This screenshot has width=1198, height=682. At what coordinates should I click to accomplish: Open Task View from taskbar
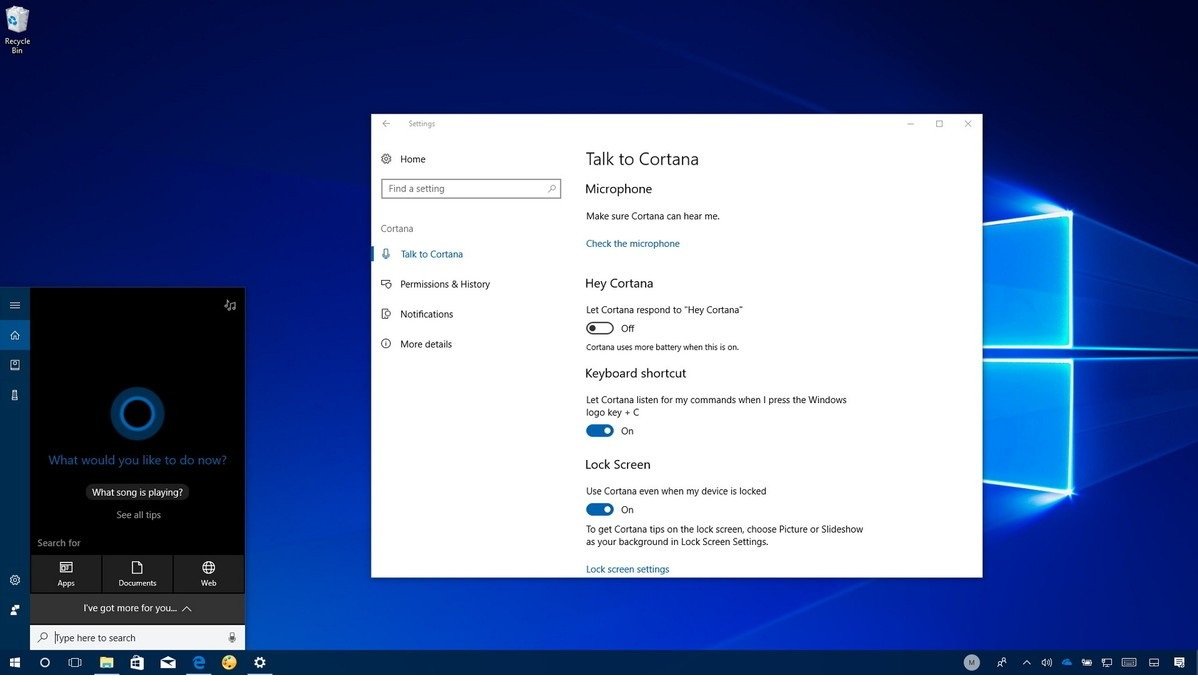point(75,662)
